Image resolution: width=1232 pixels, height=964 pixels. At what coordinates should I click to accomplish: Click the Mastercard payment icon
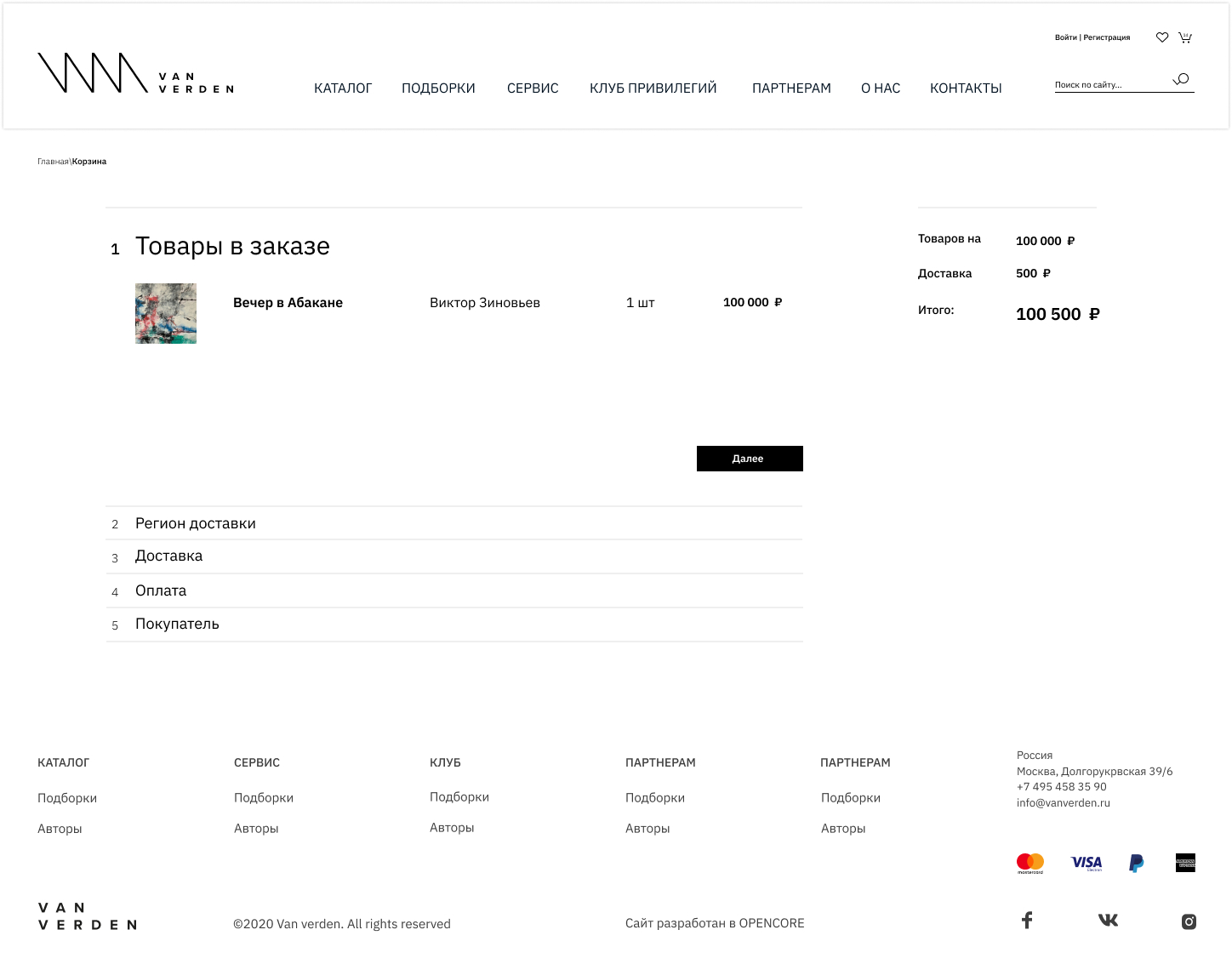point(1030,864)
